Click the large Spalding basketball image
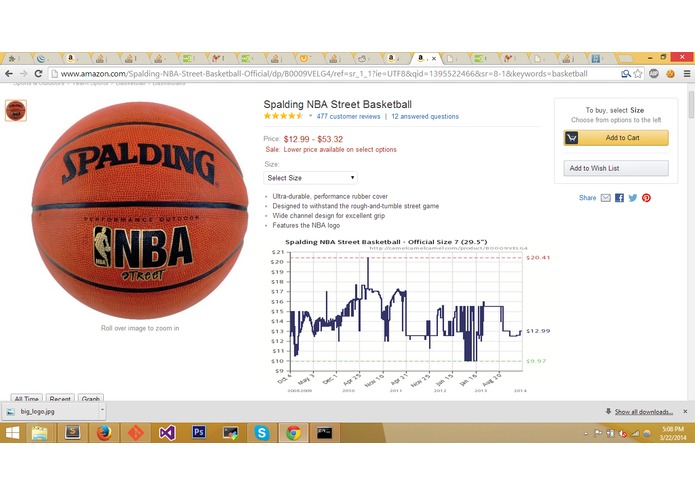Screen dimensions: 695x494 pos(140,210)
